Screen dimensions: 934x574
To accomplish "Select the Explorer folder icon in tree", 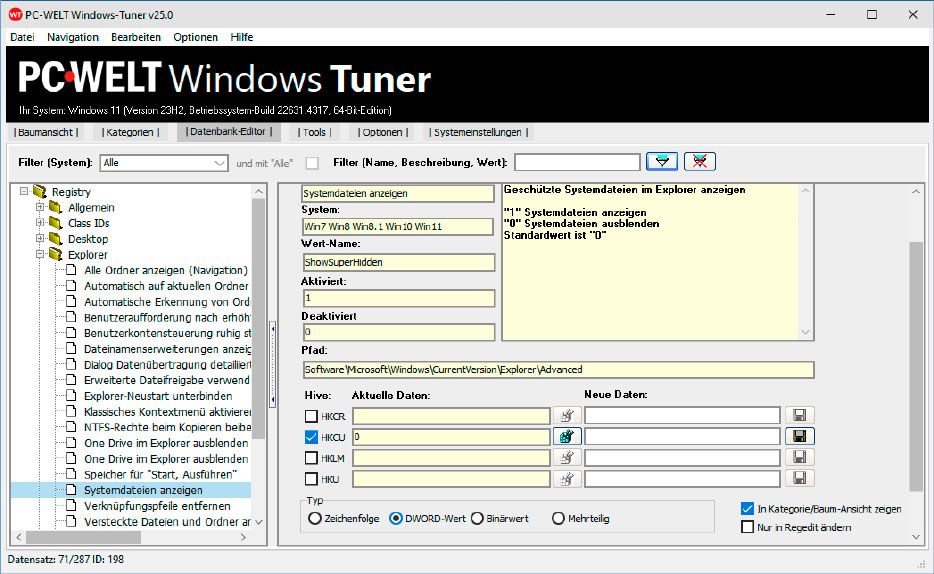I will (55, 254).
